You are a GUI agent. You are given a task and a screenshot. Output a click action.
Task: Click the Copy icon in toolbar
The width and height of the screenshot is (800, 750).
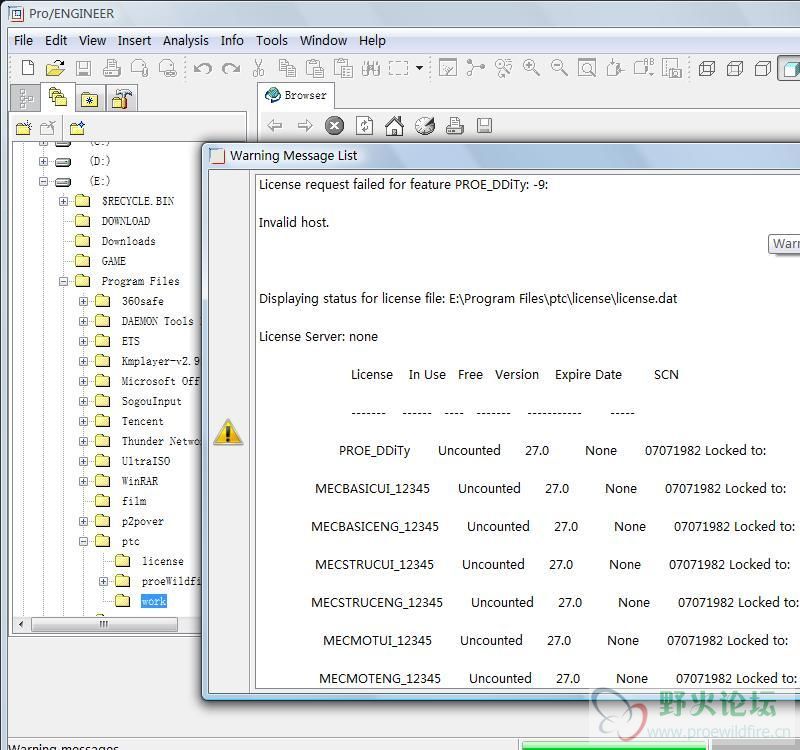pos(287,68)
